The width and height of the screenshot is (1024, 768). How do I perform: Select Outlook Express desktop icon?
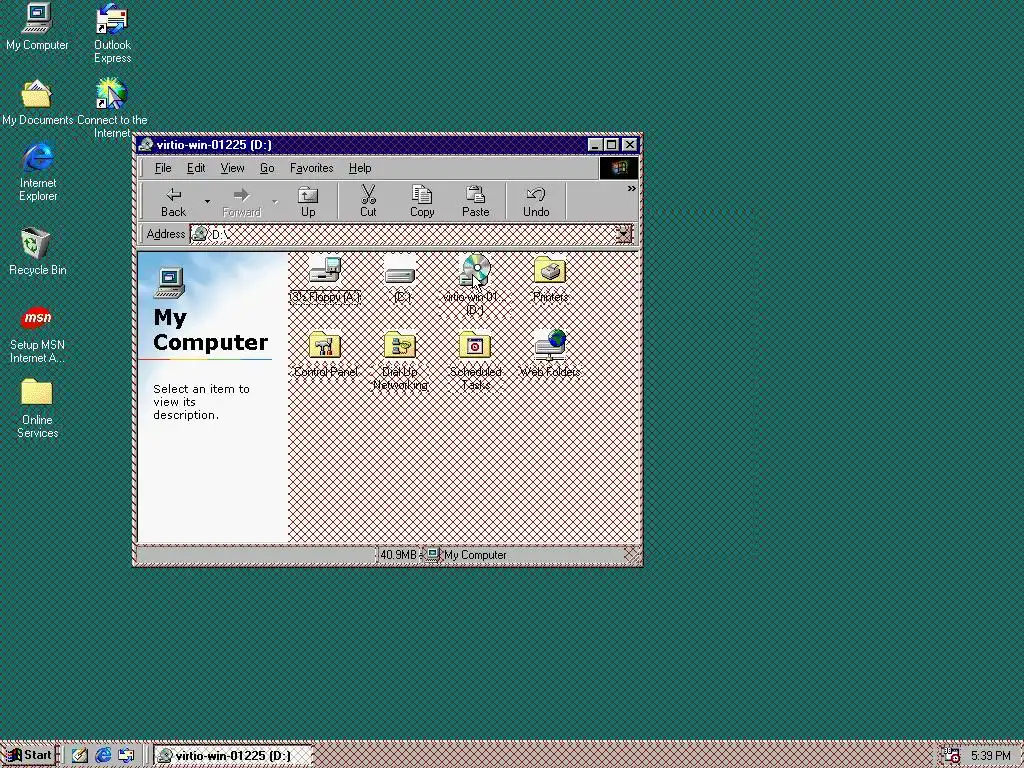tap(112, 33)
